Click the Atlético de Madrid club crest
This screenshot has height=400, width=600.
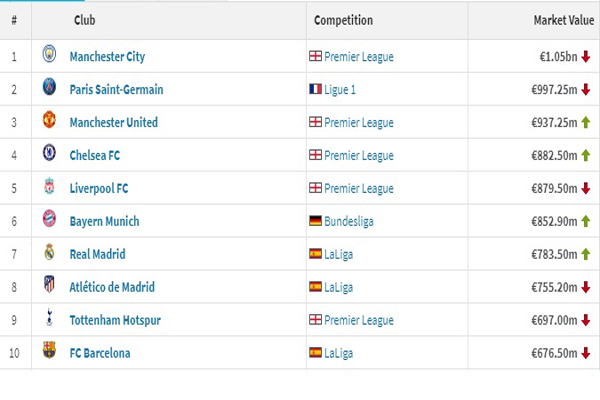[x=49, y=287]
